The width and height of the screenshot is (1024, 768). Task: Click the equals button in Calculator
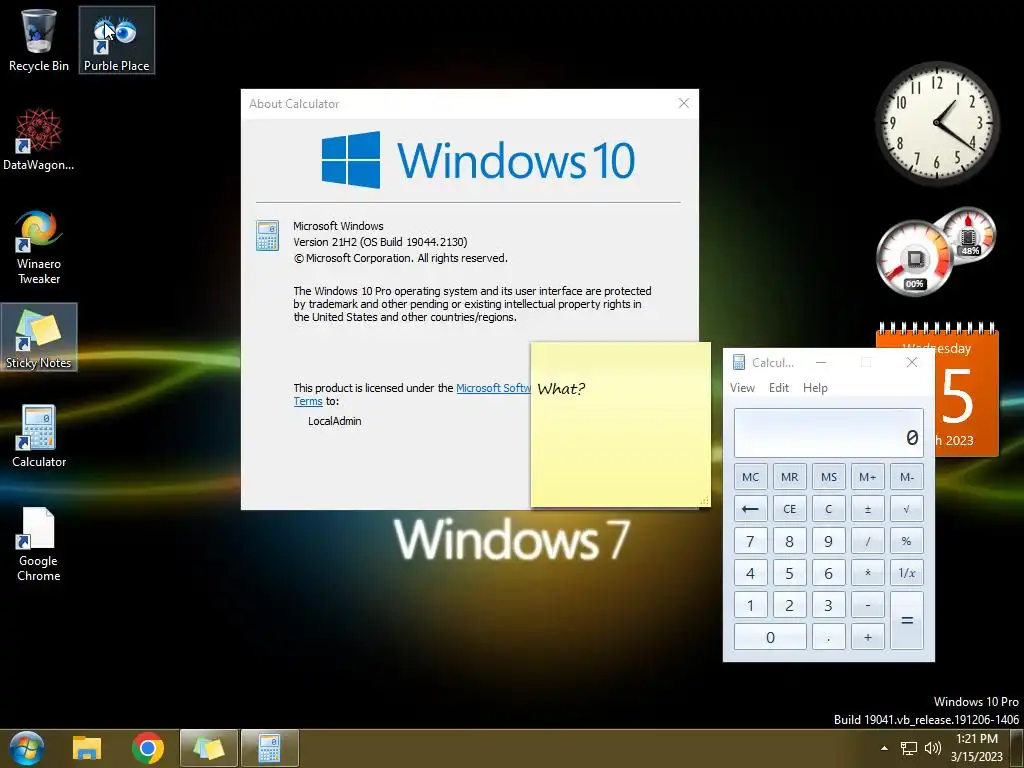(906, 620)
